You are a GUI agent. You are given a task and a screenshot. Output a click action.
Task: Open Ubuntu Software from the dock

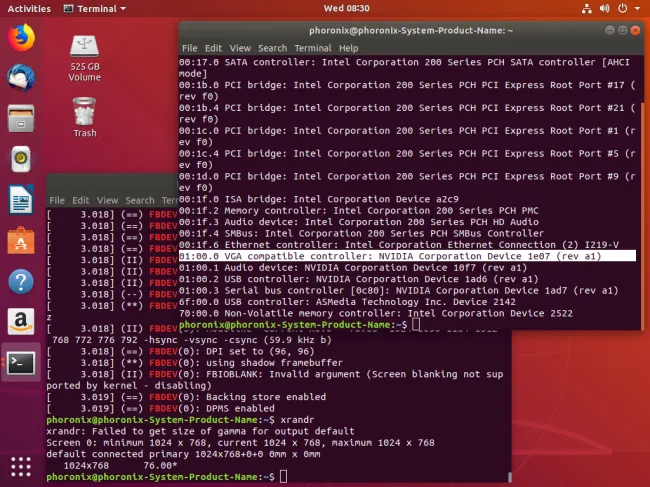tap(21, 240)
